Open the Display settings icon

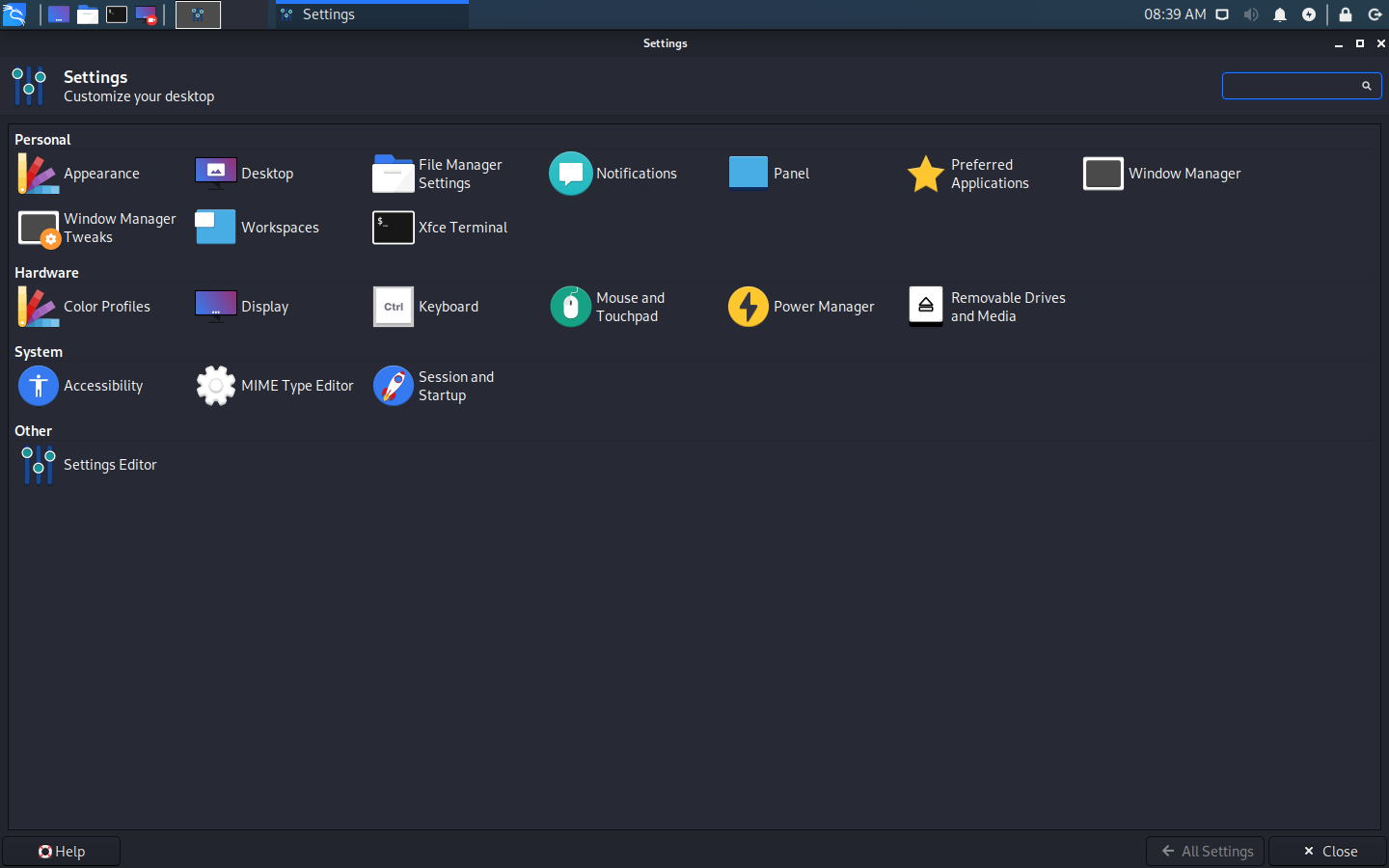click(x=216, y=307)
